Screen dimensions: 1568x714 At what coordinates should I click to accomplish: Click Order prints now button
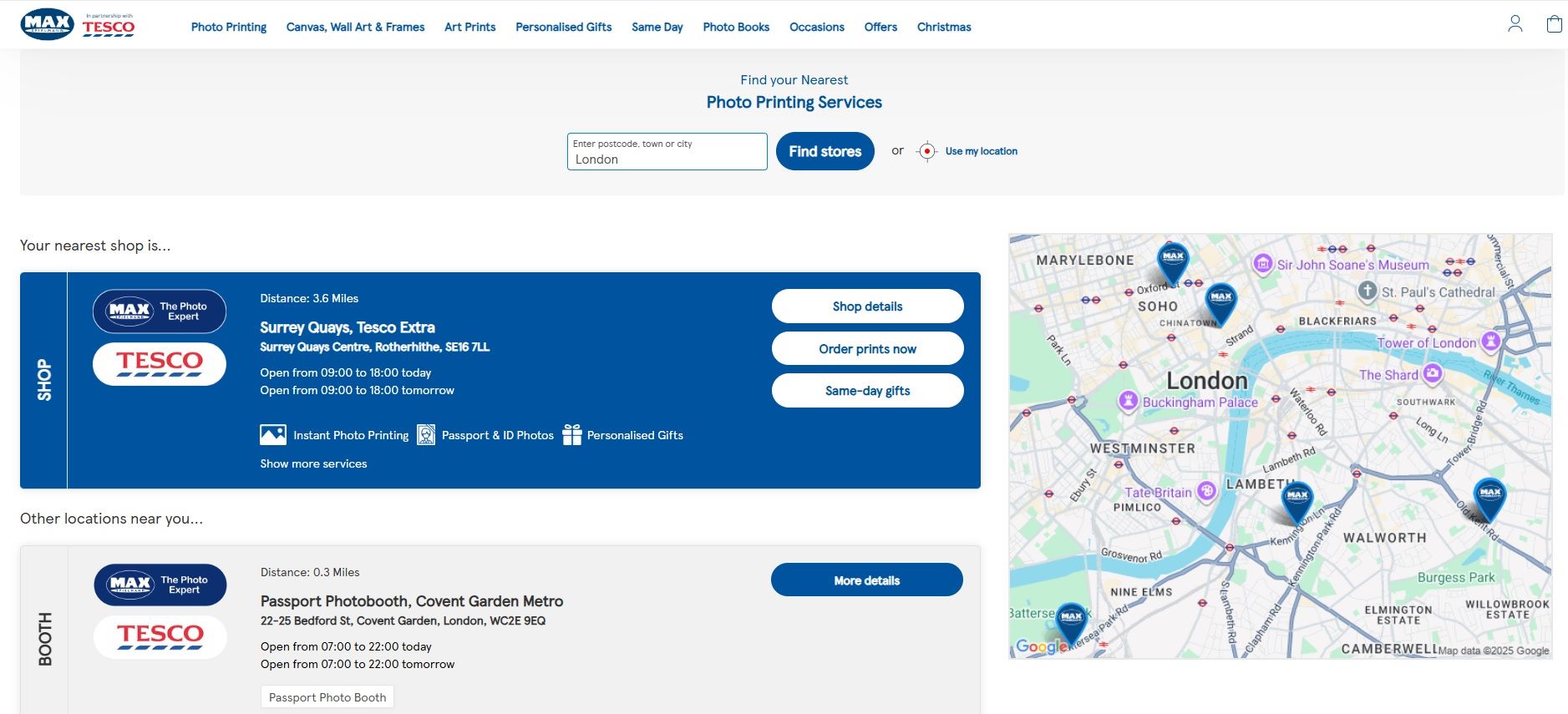click(x=867, y=349)
